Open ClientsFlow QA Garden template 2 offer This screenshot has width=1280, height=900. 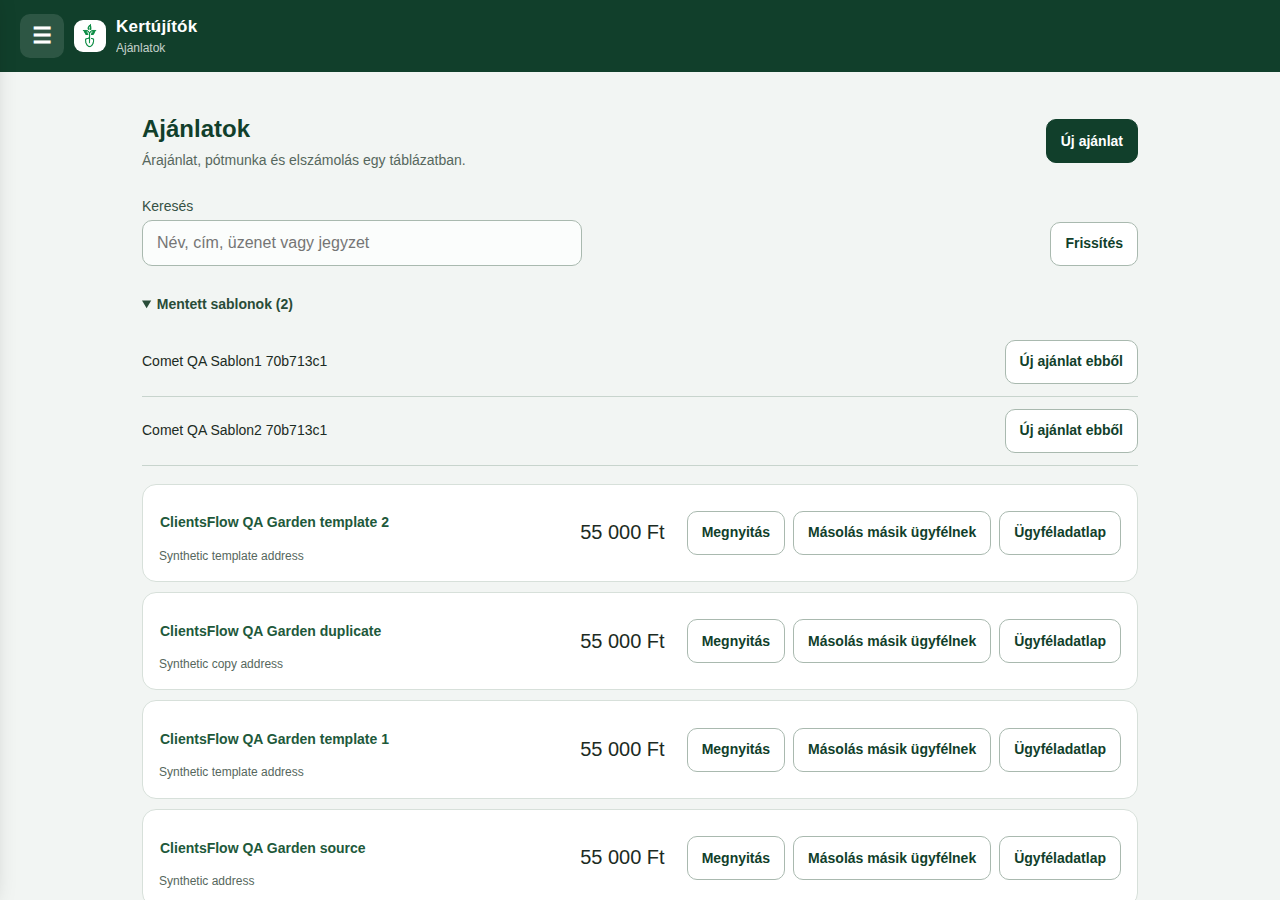[736, 533]
